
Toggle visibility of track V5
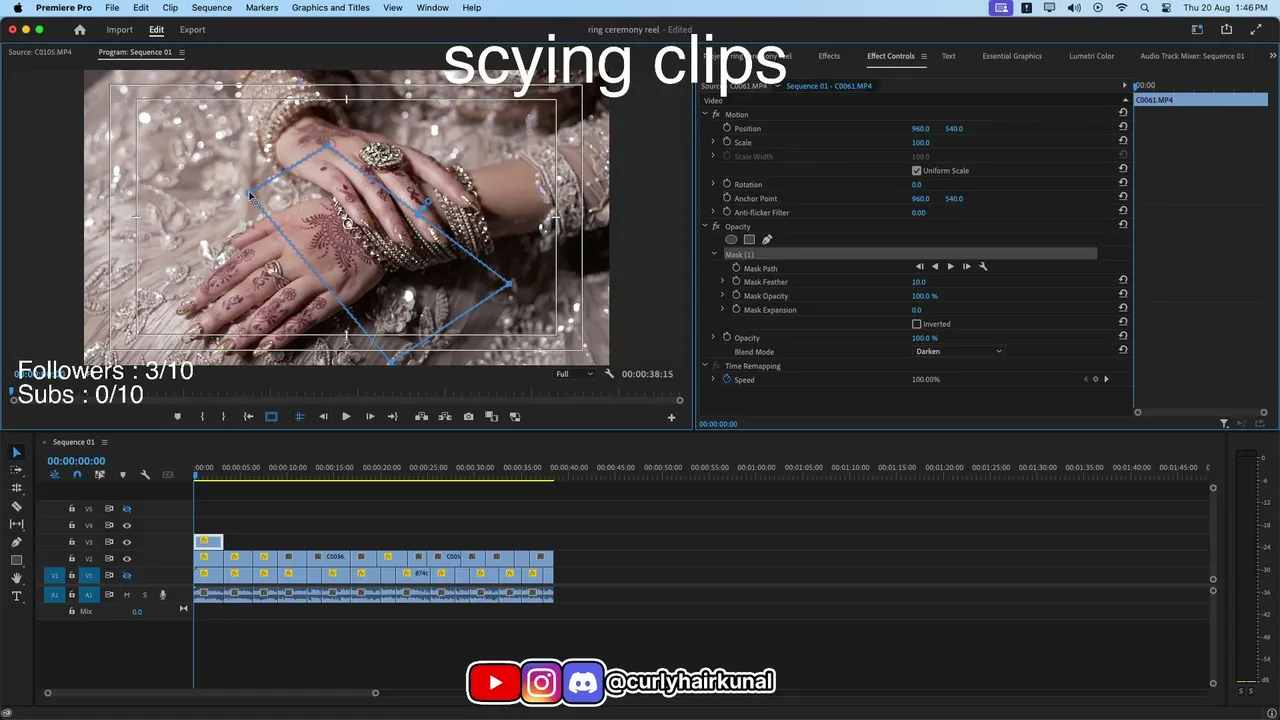click(127, 509)
